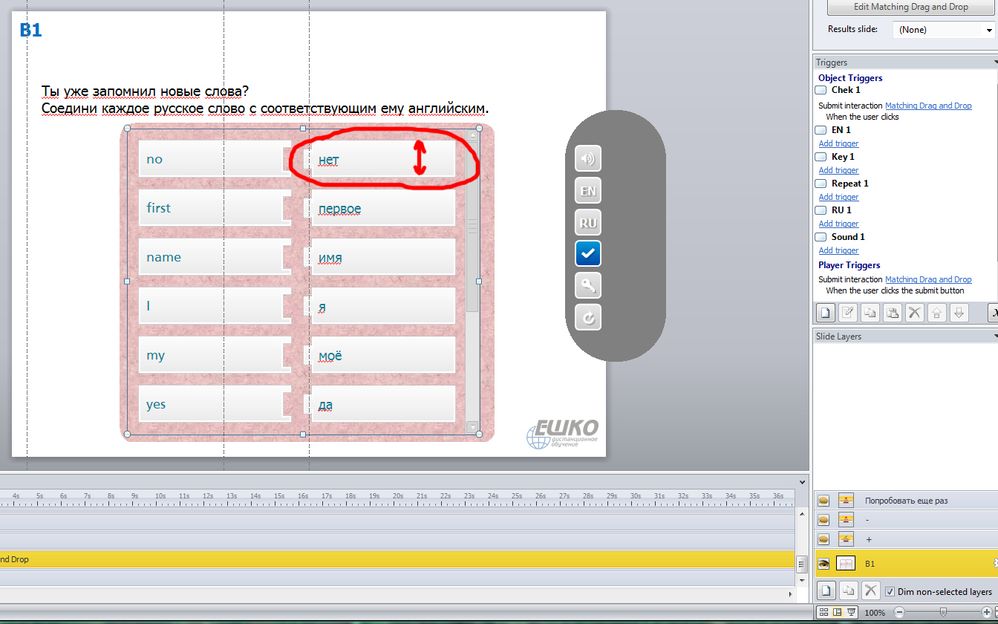Add a new slide layer

coord(826,590)
